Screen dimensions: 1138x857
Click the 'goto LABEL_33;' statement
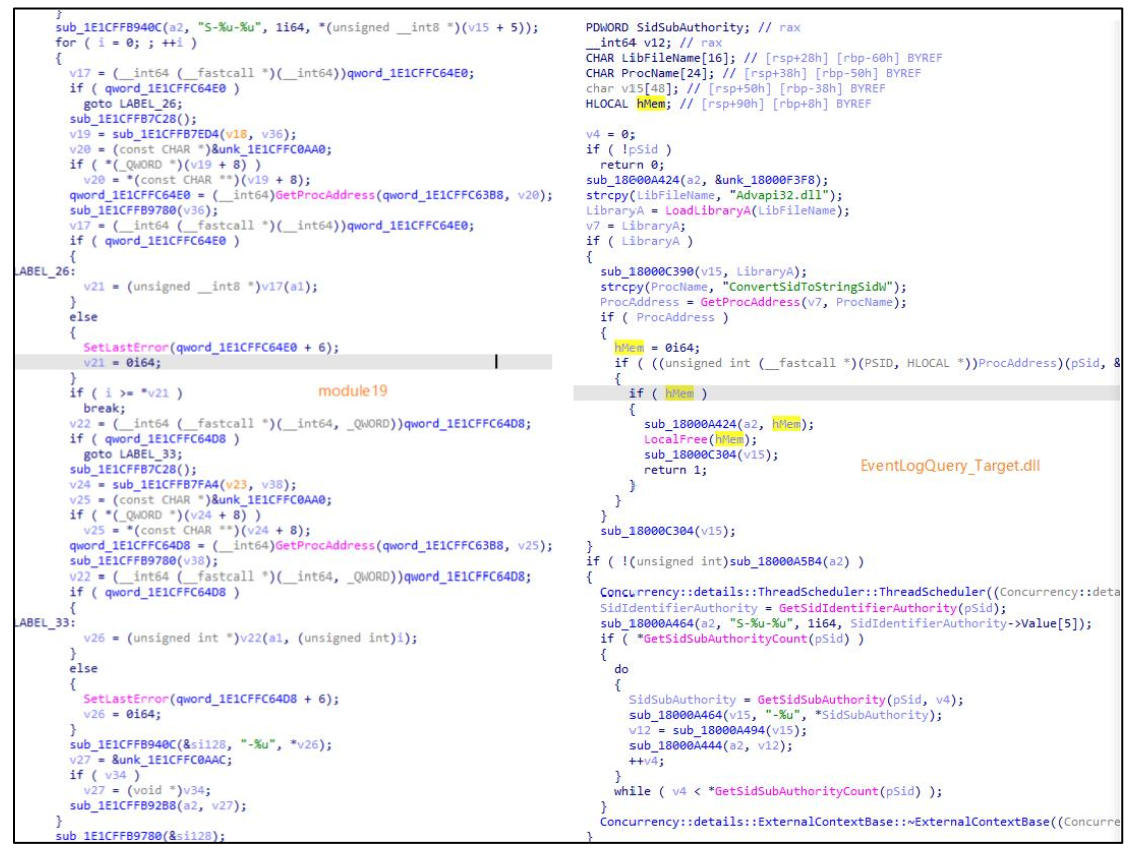point(133,454)
